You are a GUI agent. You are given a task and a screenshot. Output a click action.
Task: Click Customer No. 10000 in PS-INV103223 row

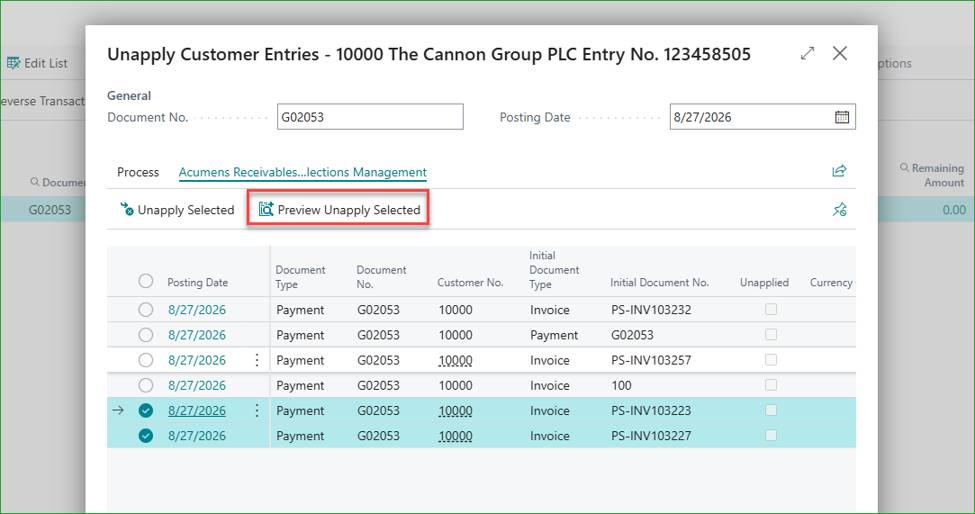pyautogui.click(x=455, y=410)
